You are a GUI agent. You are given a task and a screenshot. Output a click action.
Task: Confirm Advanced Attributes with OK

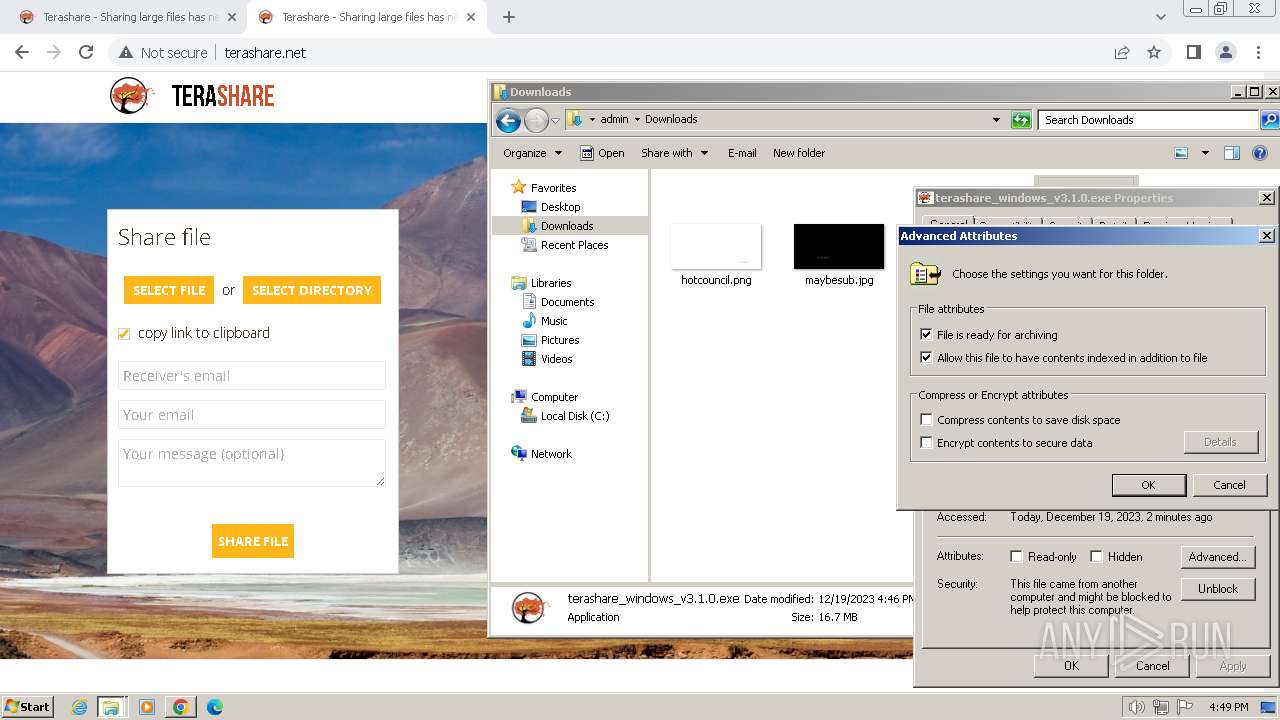click(x=1148, y=485)
